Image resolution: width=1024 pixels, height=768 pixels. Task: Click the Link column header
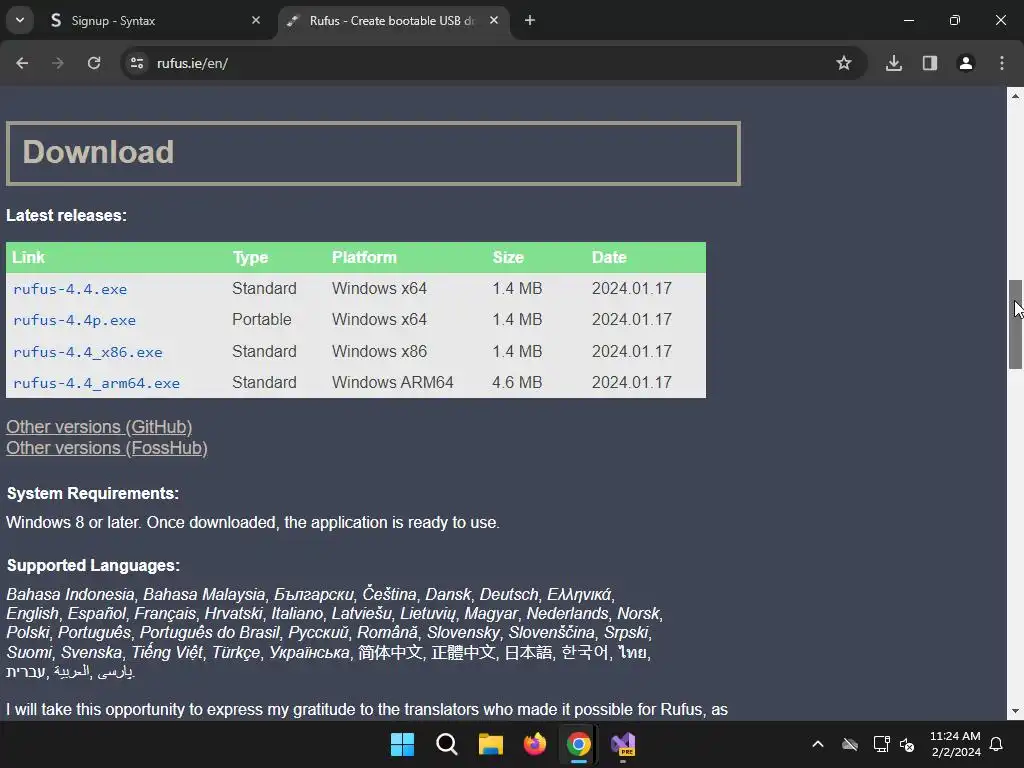(x=28, y=257)
